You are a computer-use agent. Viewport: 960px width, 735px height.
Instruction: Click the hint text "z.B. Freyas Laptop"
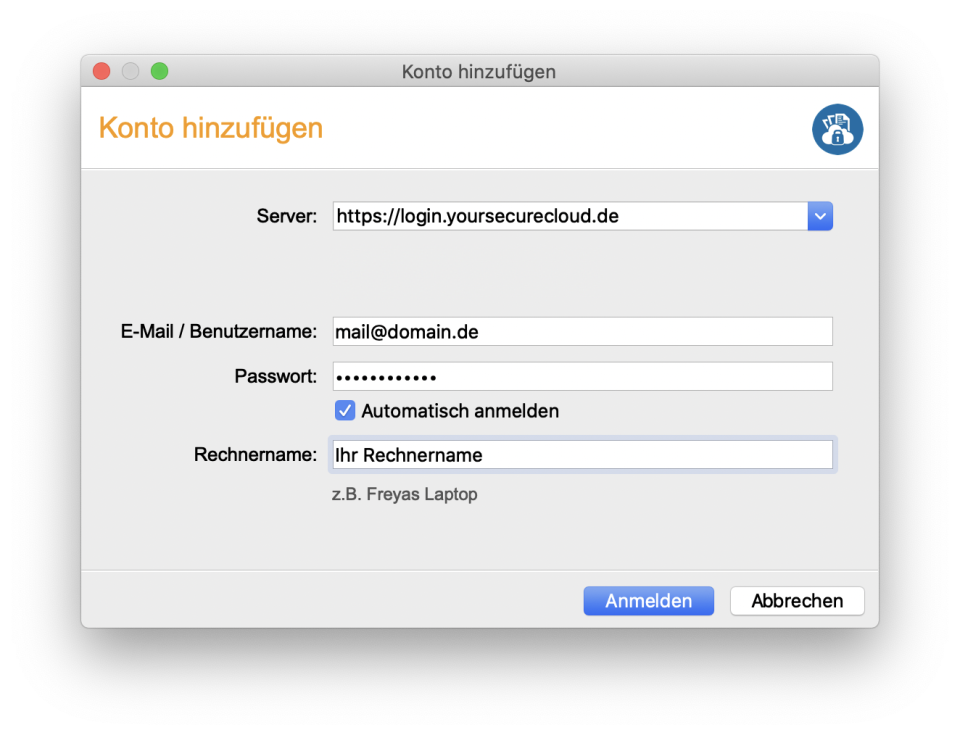(x=406, y=494)
